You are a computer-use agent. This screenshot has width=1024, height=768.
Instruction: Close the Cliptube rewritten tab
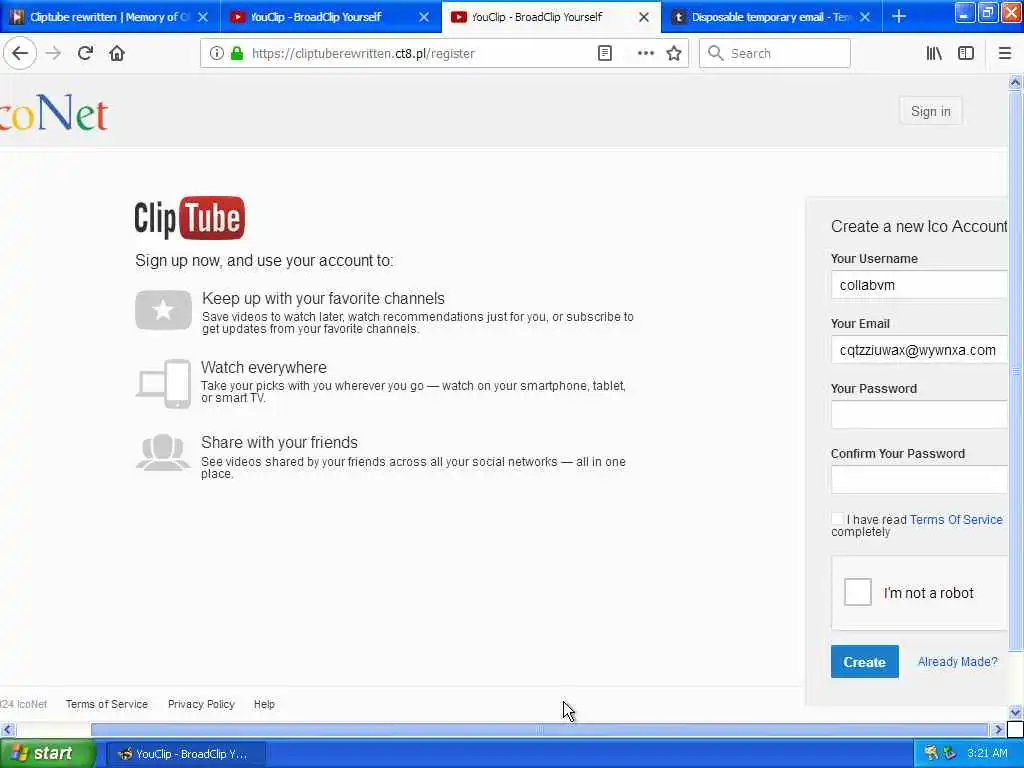203,17
